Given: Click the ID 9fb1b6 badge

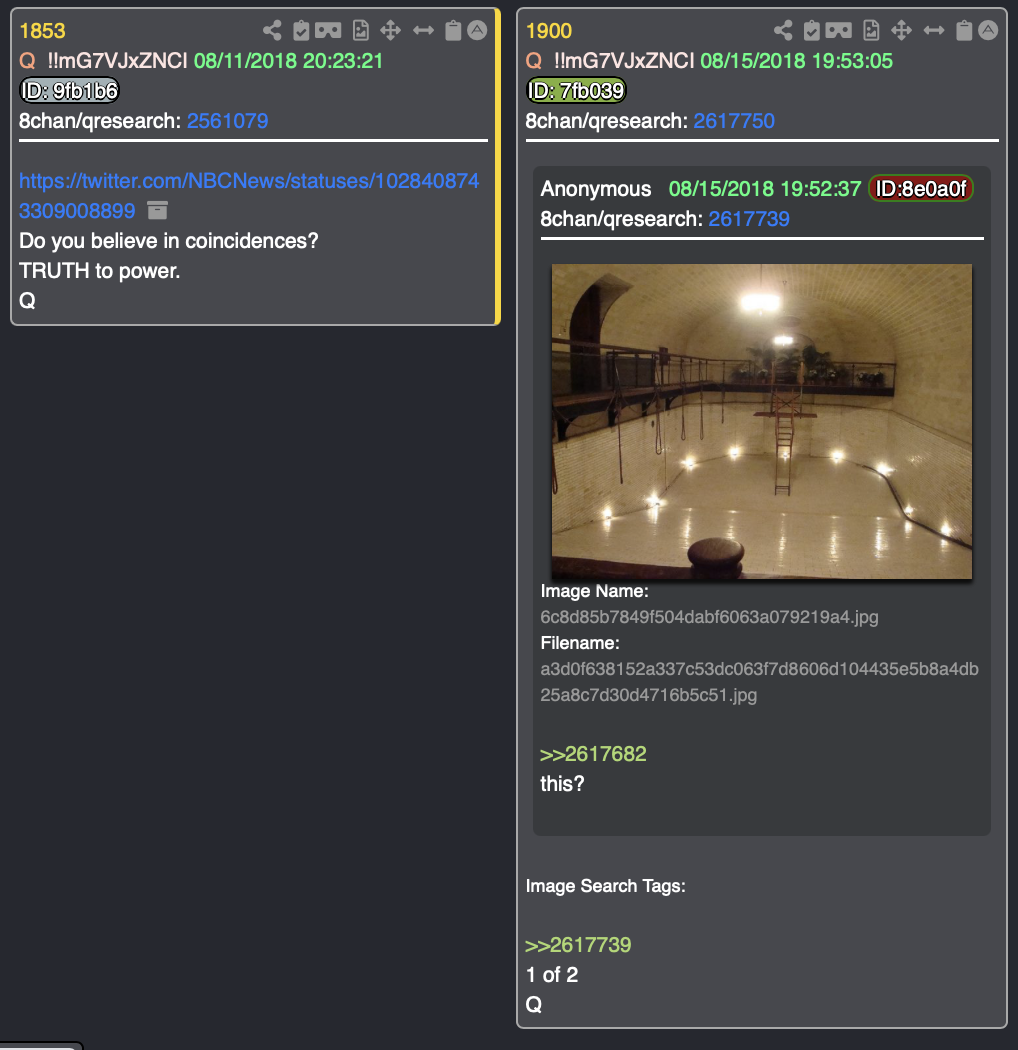Looking at the screenshot, I should pyautogui.click(x=70, y=90).
